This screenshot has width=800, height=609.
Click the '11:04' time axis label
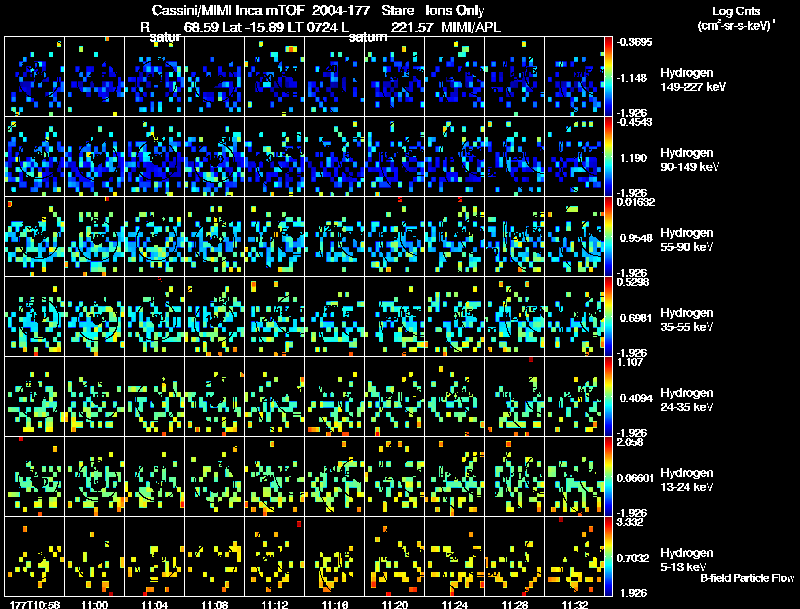click(155, 604)
